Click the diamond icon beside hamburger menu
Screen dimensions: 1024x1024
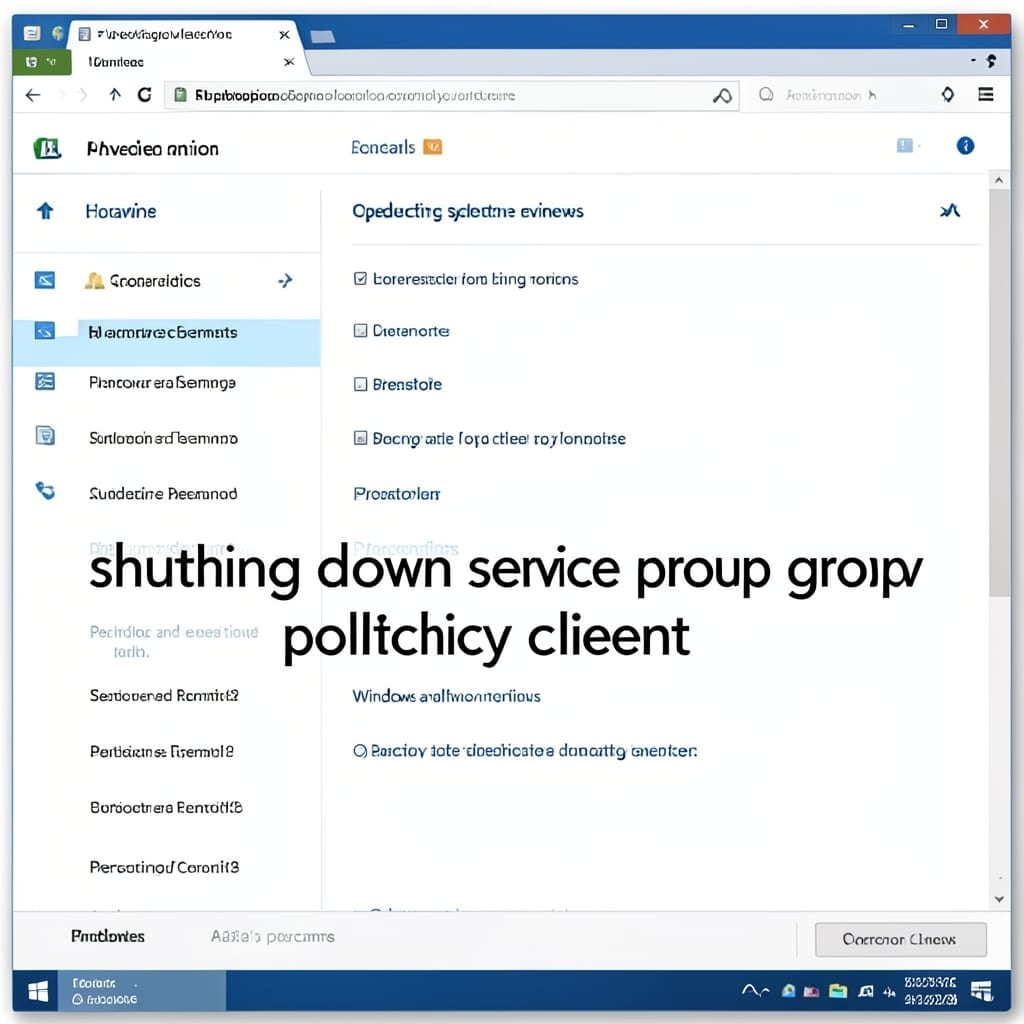pos(948,95)
